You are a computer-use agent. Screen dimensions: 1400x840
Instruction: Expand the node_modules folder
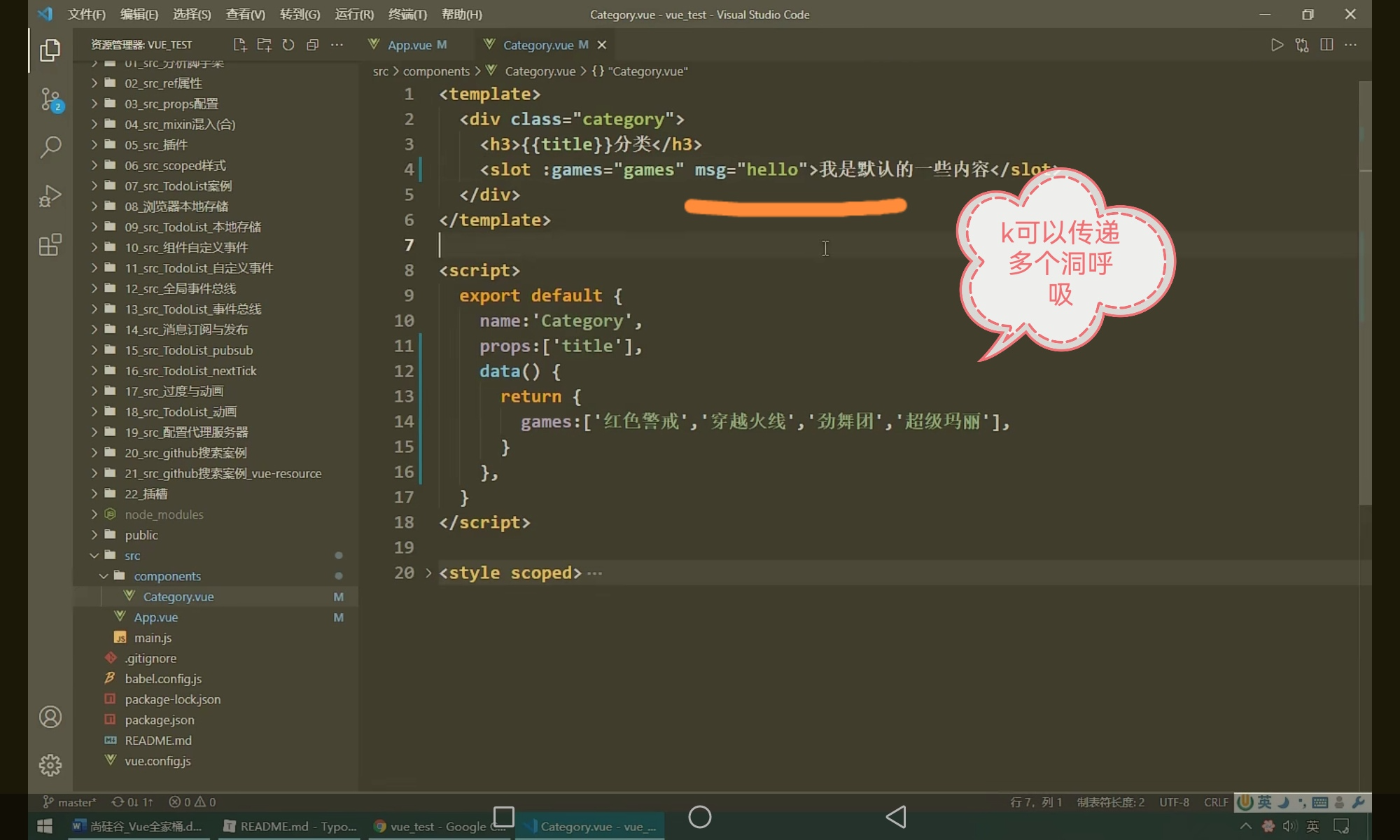164,514
